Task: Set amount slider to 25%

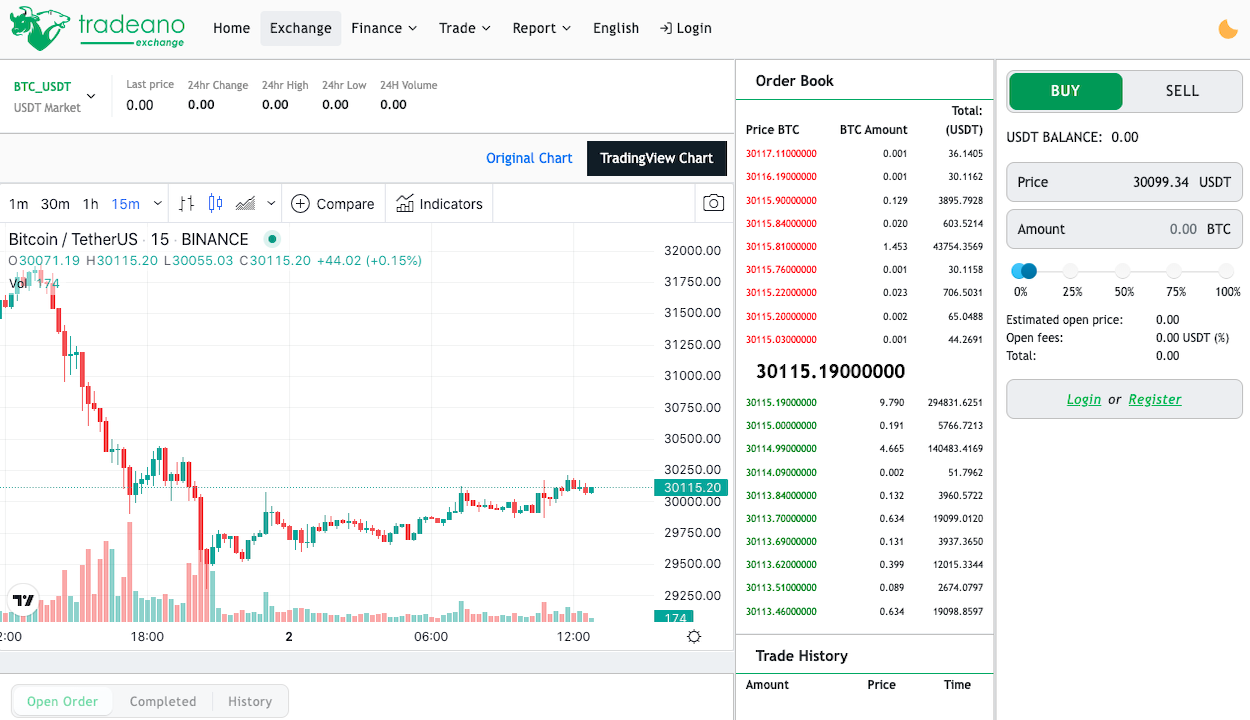Action: click(x=1071, y=271)
